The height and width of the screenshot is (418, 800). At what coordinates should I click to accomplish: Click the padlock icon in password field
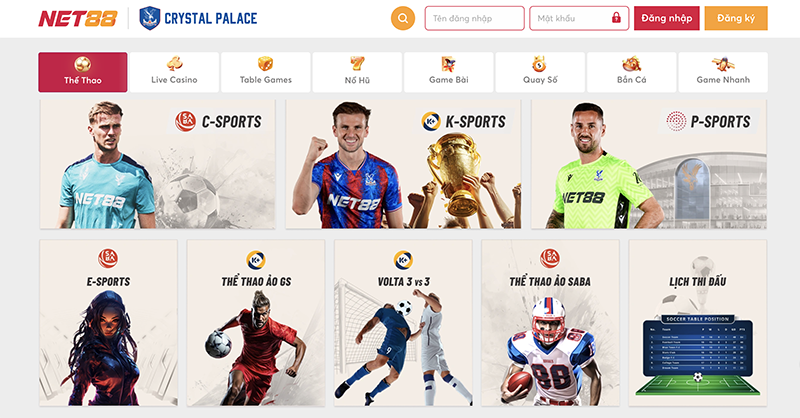616,18
